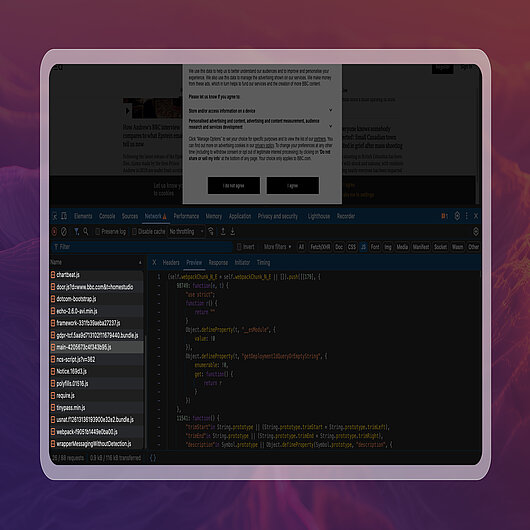This screenshot has height=530, width=530.
Task: Switch to the Elements panel tab
Action: tap(83, 216)
